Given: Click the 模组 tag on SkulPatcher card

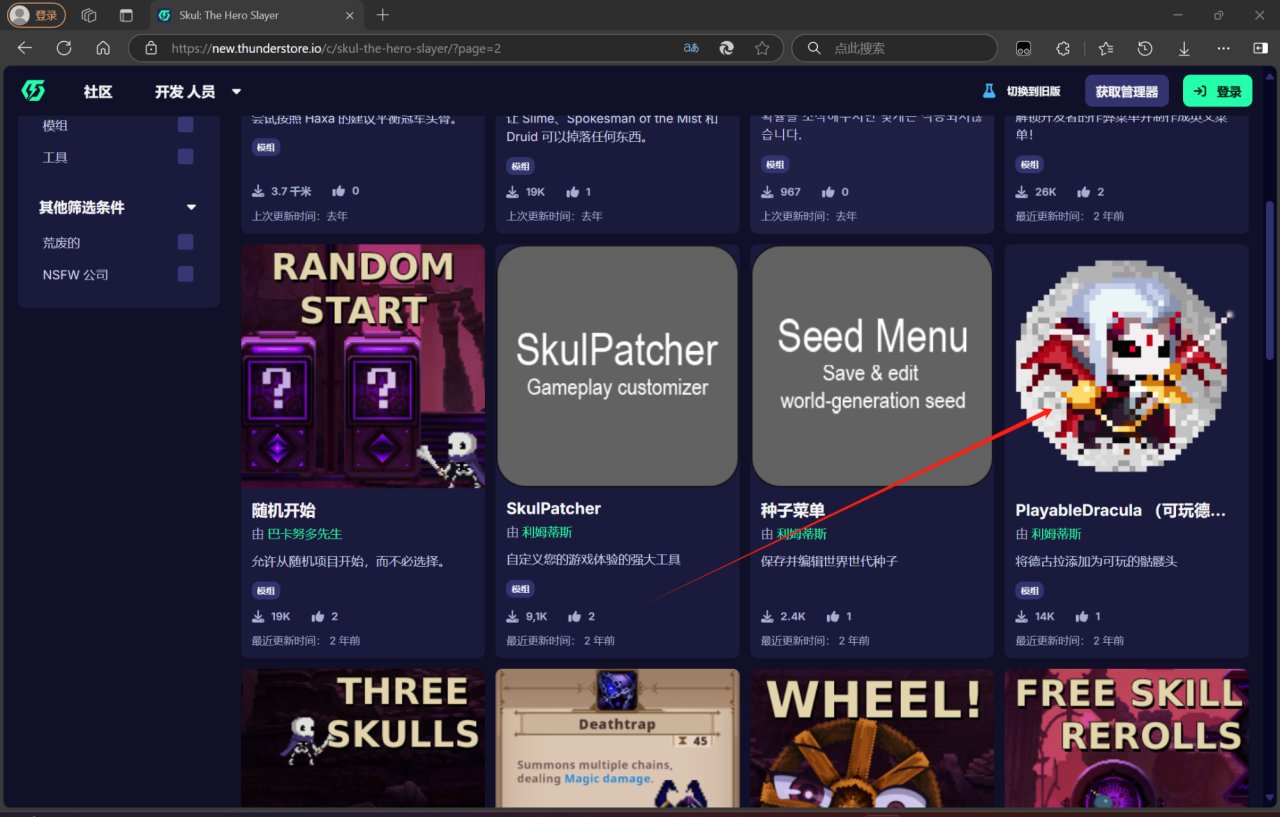Looking at the screenshot, I should click(520, 589).
